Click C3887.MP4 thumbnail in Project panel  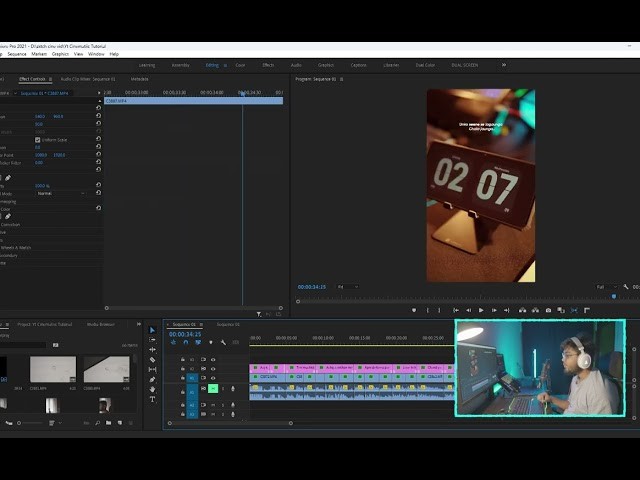coord(53,369)
